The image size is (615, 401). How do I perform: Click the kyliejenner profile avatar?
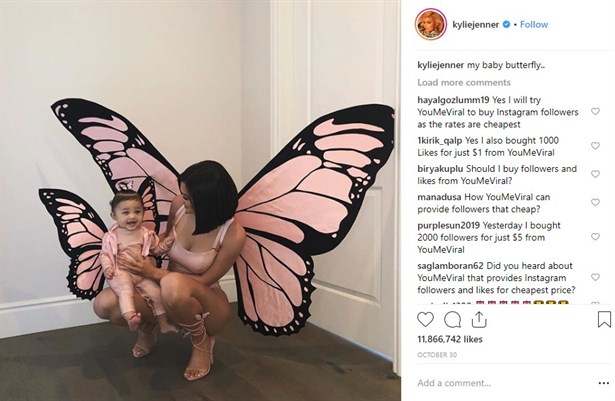430,24
